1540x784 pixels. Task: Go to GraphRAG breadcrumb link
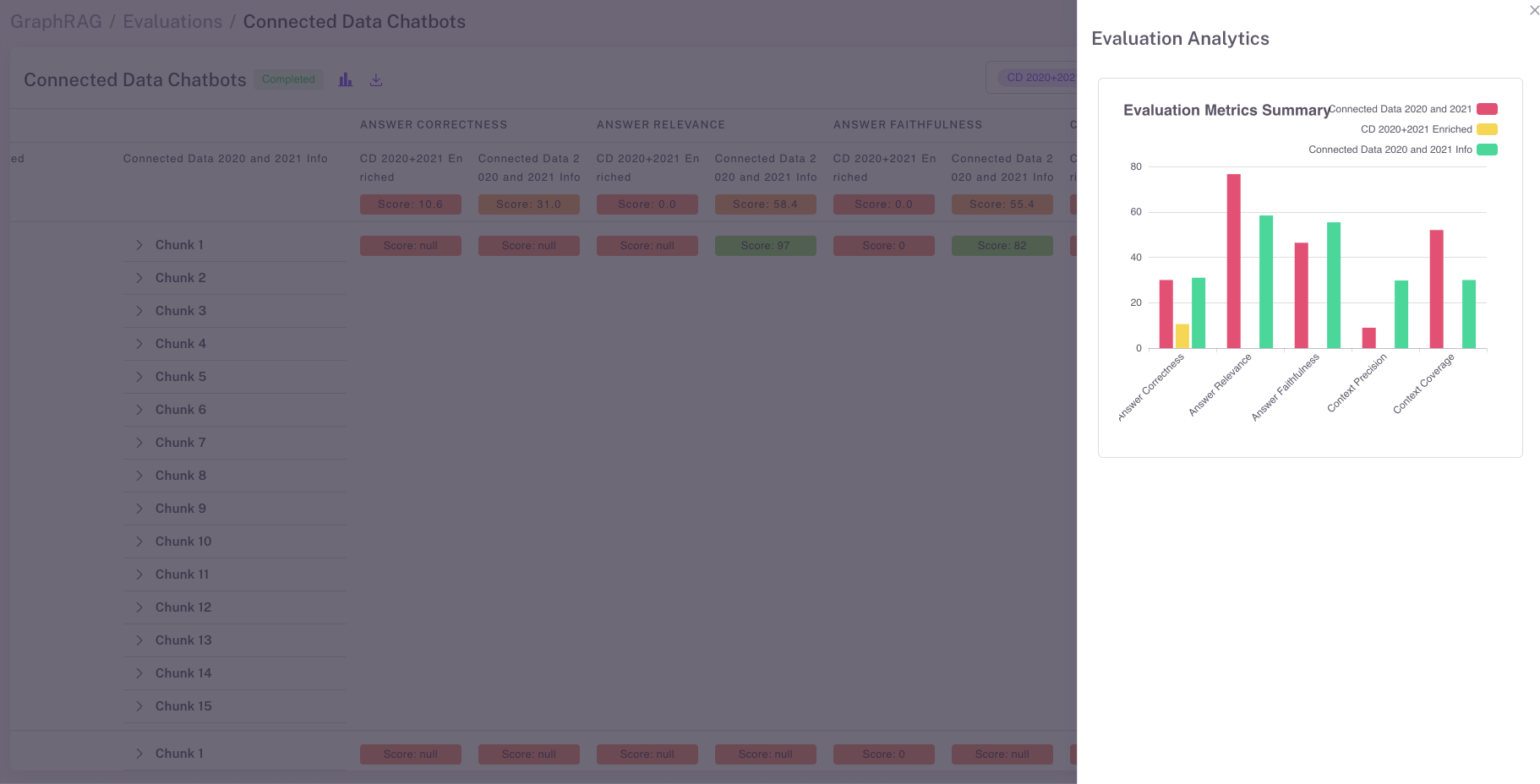56,22
